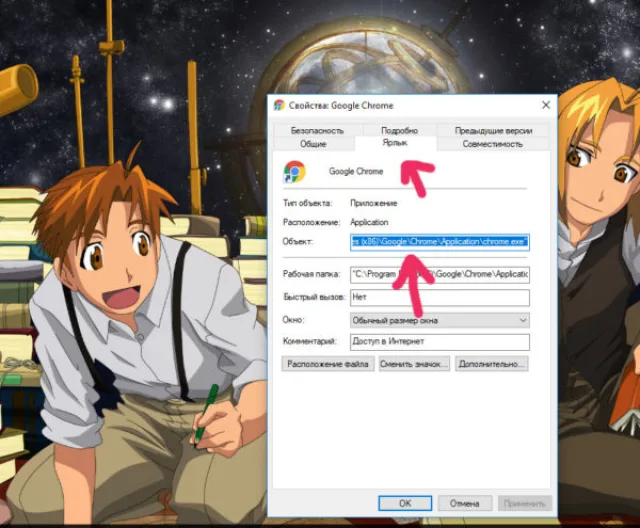Expand the Окно dropdown list

pos(440,320)
